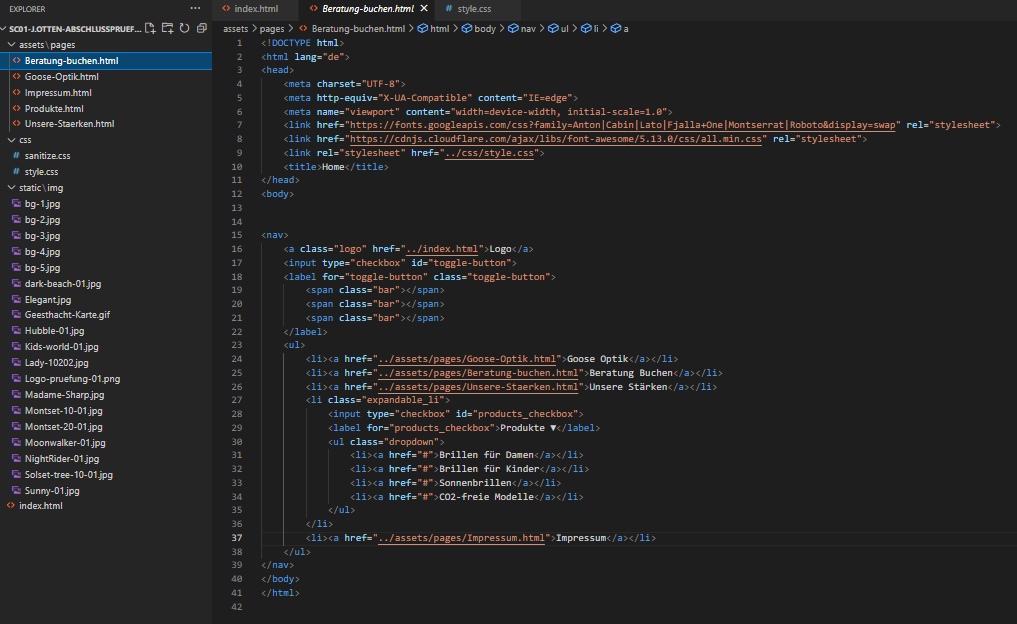The image size is (1017, 624).
Task: Click the sanitize.css file icon
Action: (18, 154)
